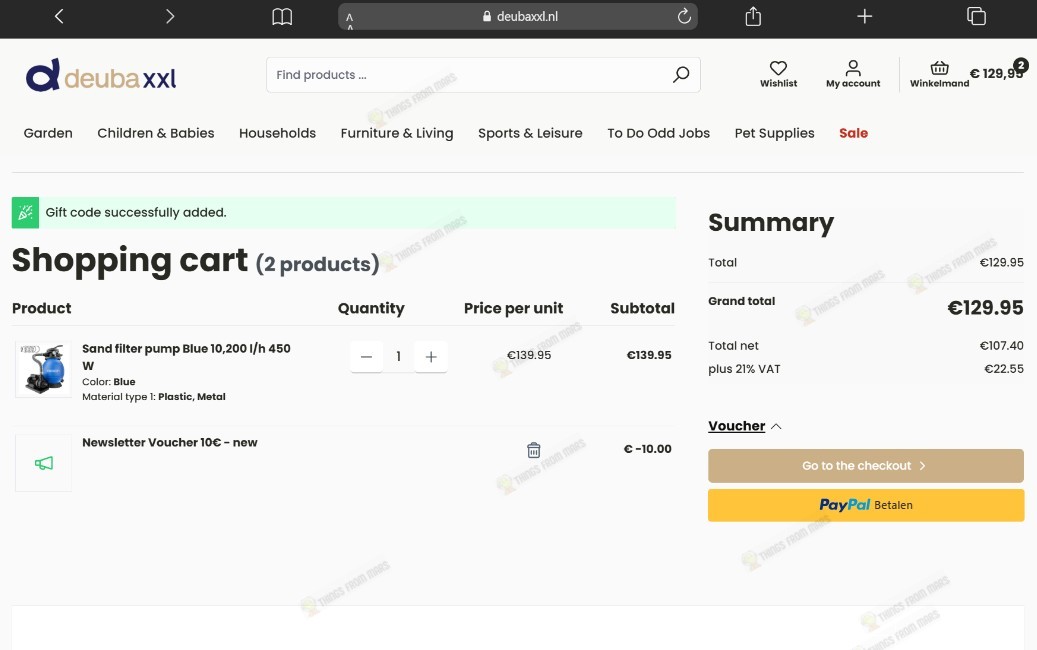Screen dimensions: 1037x650
Task: Open Furniture & Living category
Action: (x=397, y=133)
